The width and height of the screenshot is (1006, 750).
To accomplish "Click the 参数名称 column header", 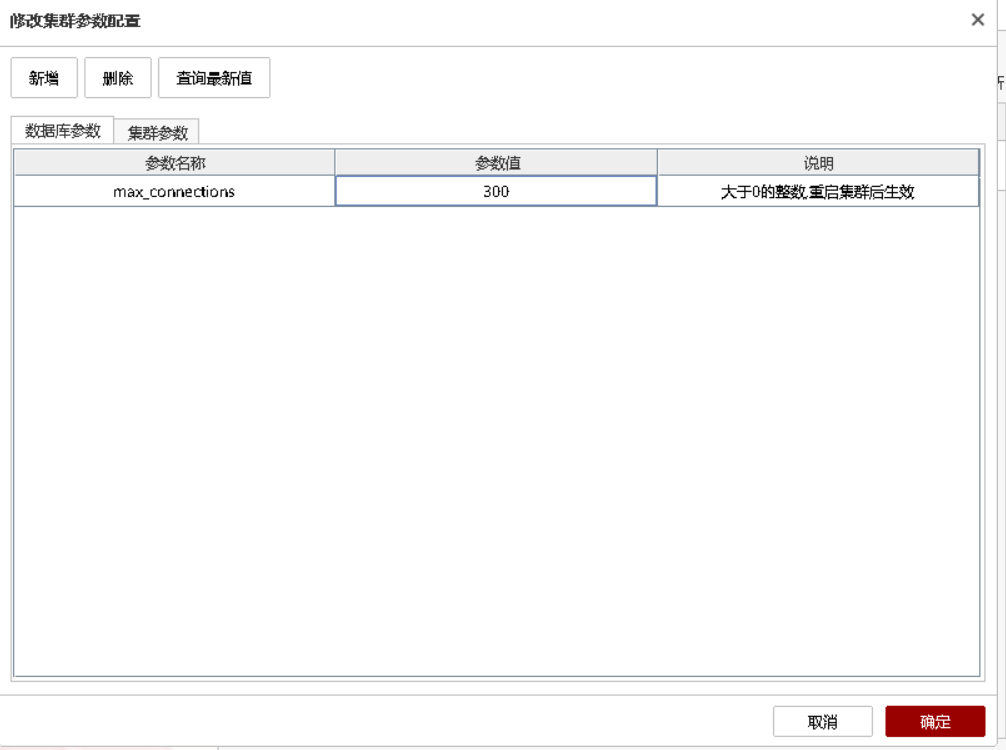I will 175,163.
